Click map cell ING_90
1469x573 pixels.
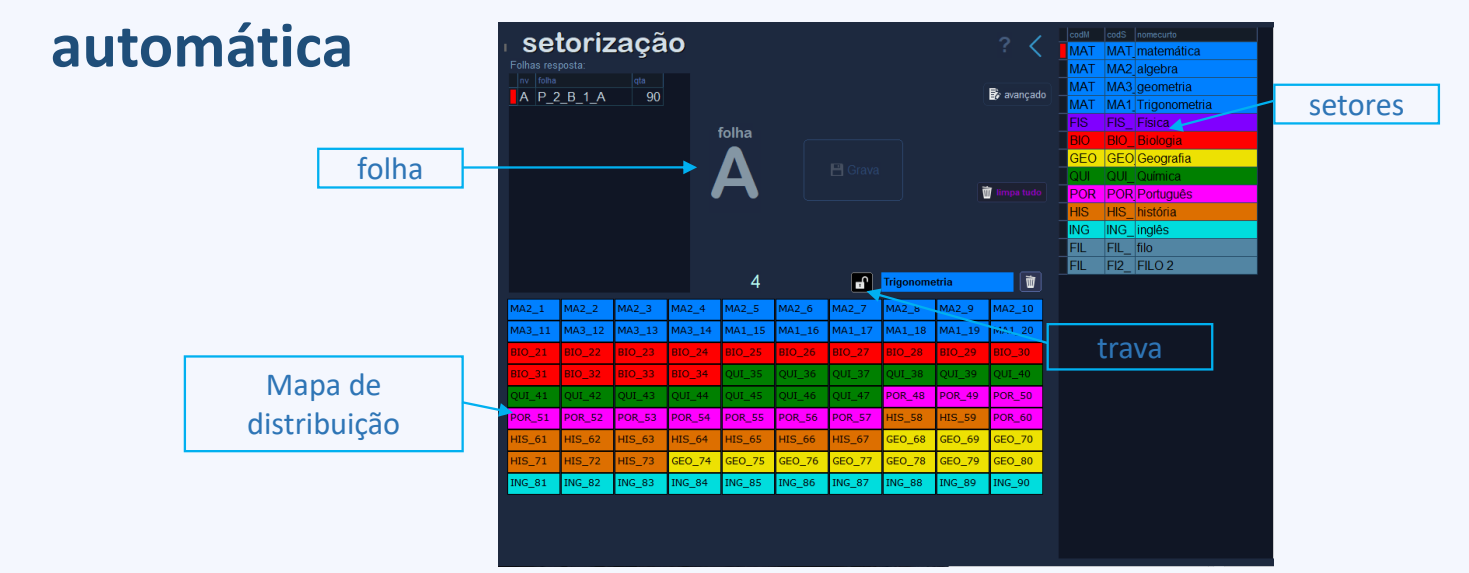[x=1016, y=483]
